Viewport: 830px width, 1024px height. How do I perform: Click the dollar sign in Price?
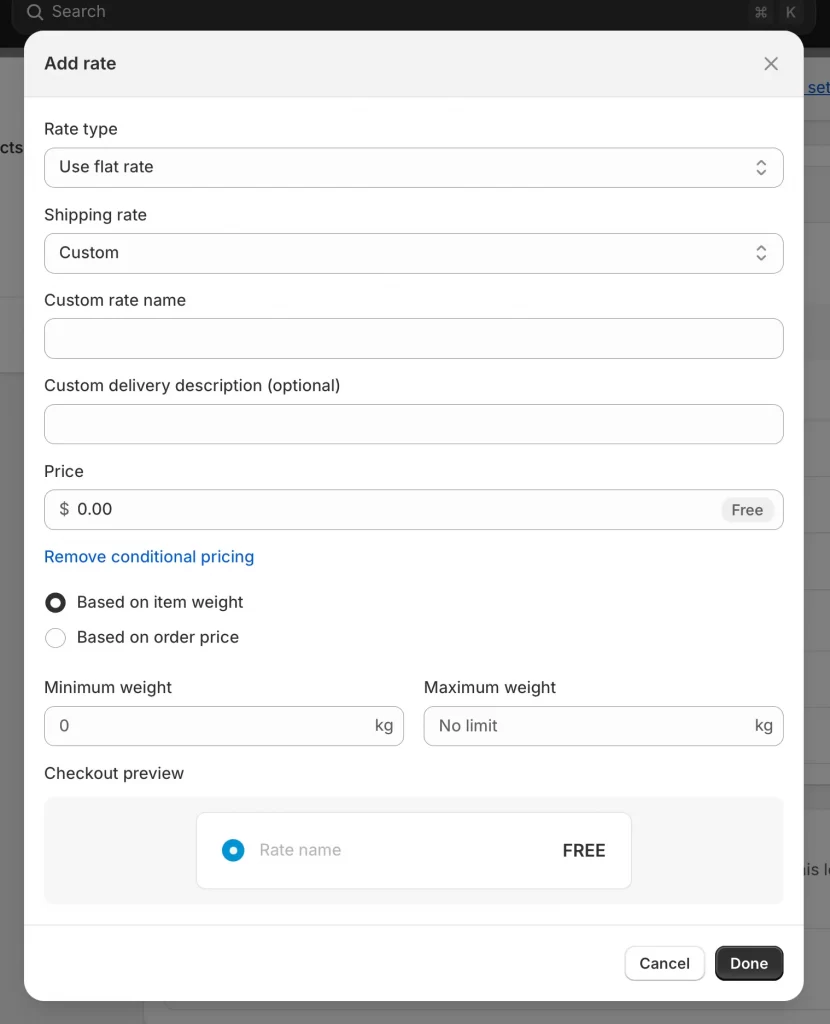64,509
